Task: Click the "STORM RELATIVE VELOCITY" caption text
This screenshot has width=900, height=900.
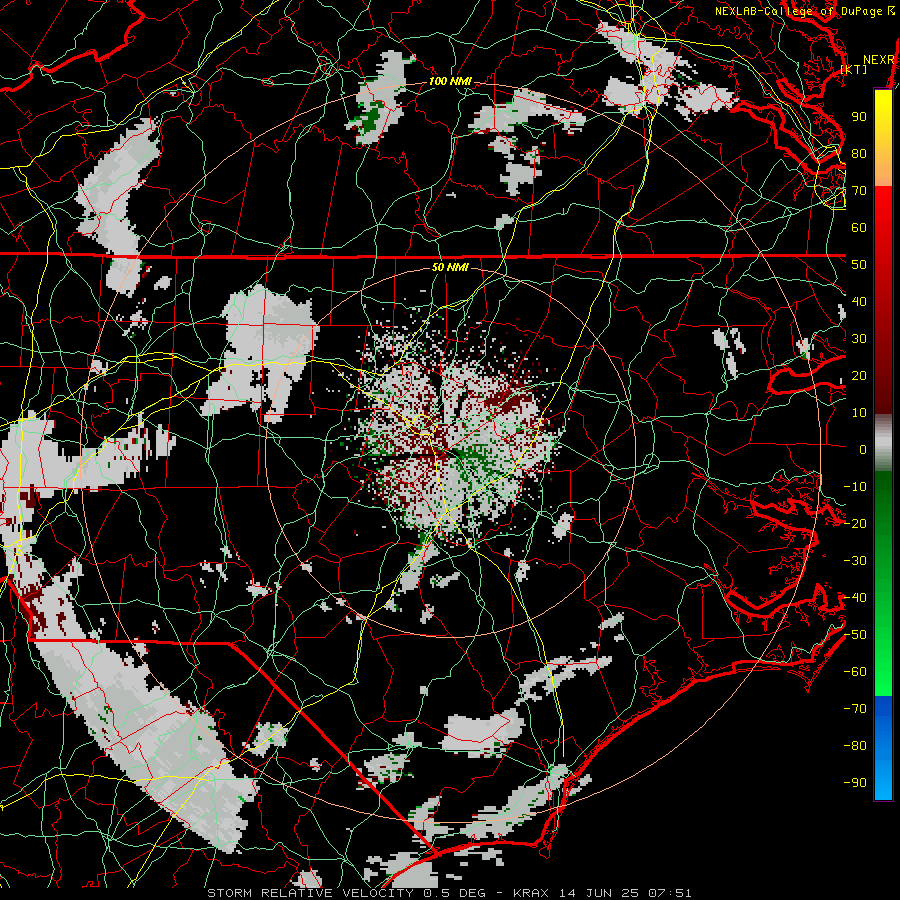Action: pyautogui.click(x=310, y=893)
